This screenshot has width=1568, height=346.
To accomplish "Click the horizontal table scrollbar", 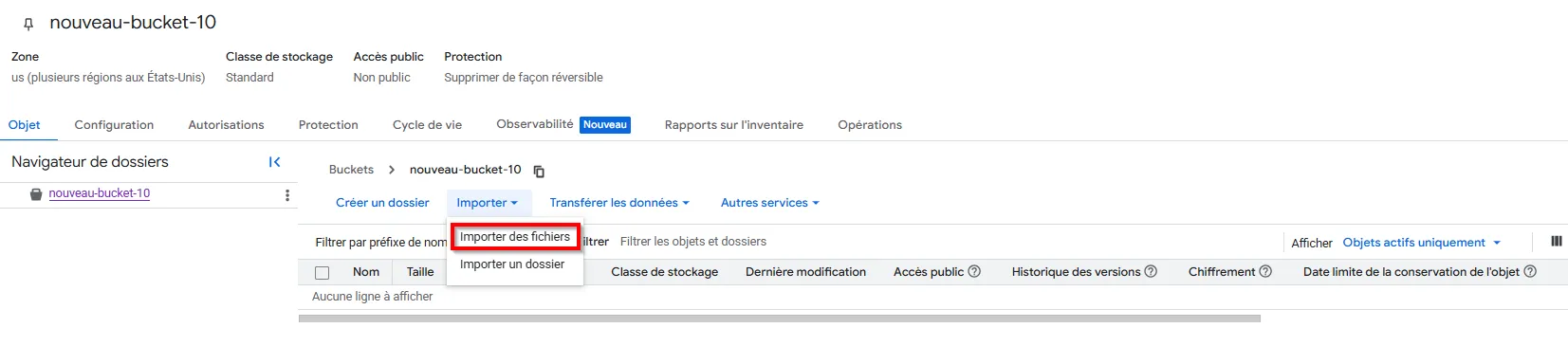I will (x=780, y=319).
